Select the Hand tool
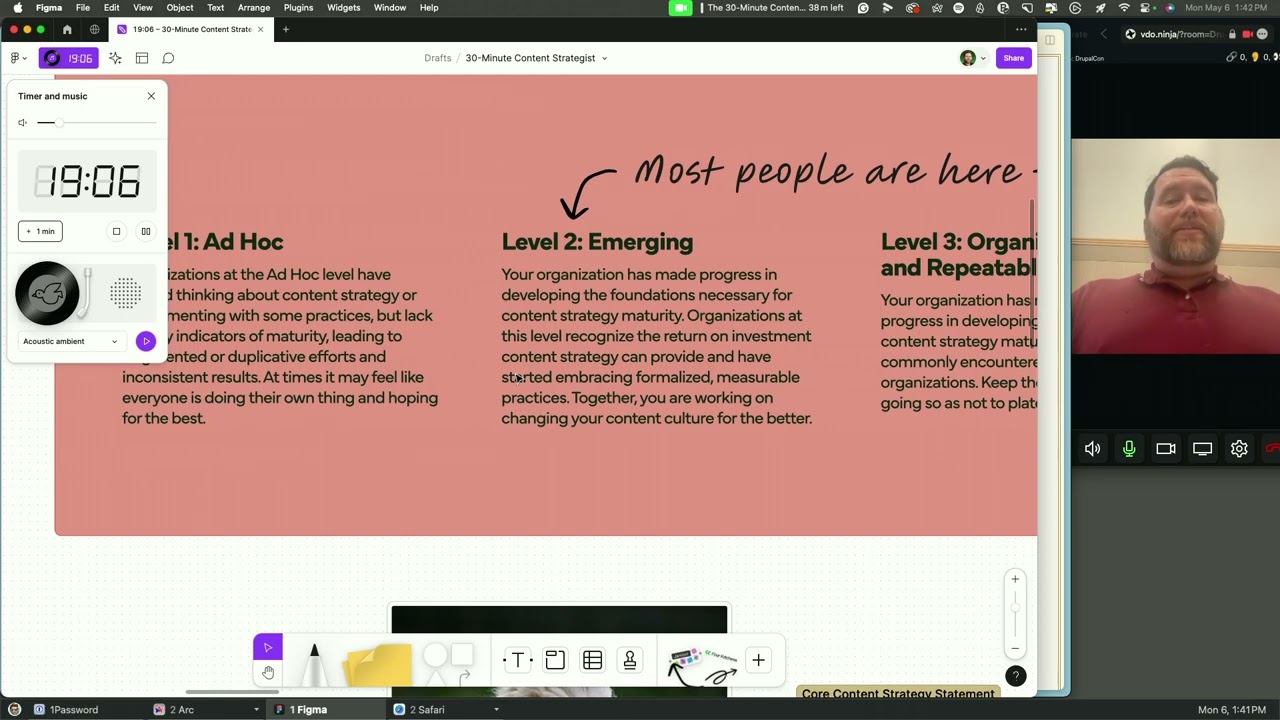This screenshot has width=1280, height=720. (268, 673)
